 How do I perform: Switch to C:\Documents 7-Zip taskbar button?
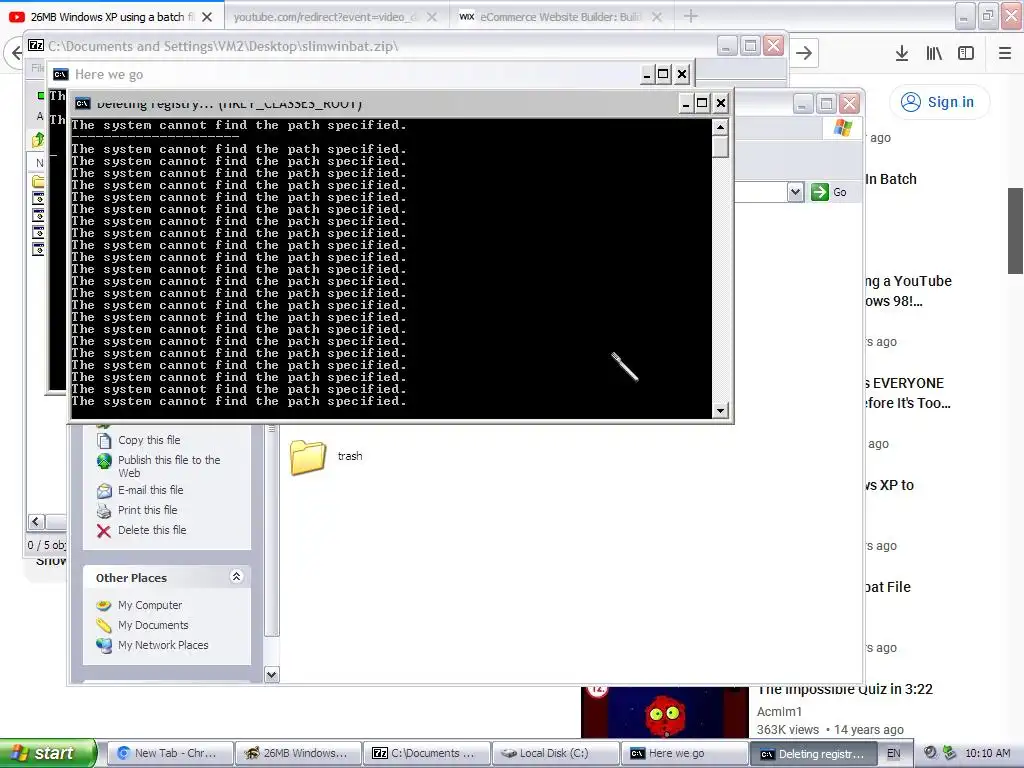pos(426,754)
